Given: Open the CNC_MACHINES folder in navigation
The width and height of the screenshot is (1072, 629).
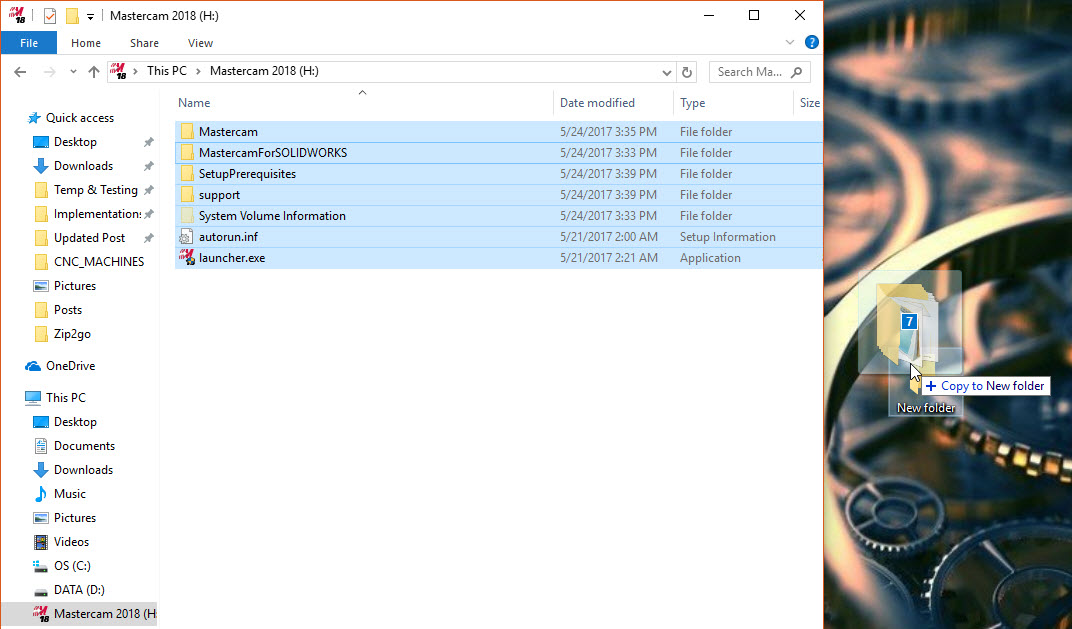Looking at the screenshot, I should 99,261.
